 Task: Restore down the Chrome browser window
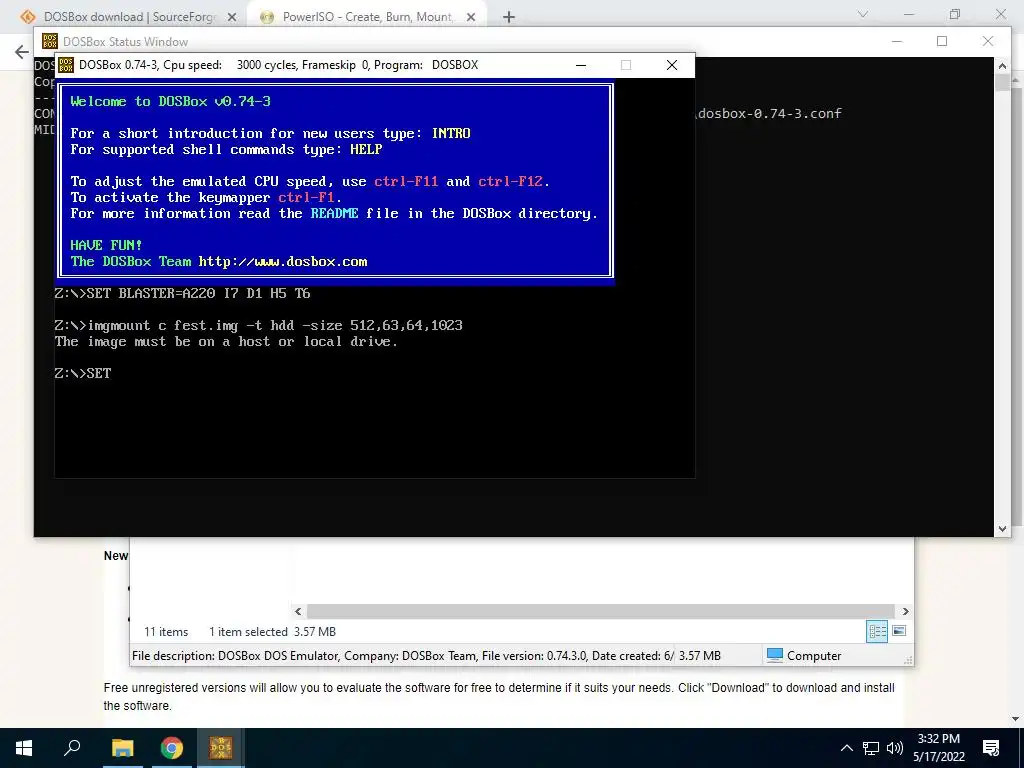(x=955, y=14)
